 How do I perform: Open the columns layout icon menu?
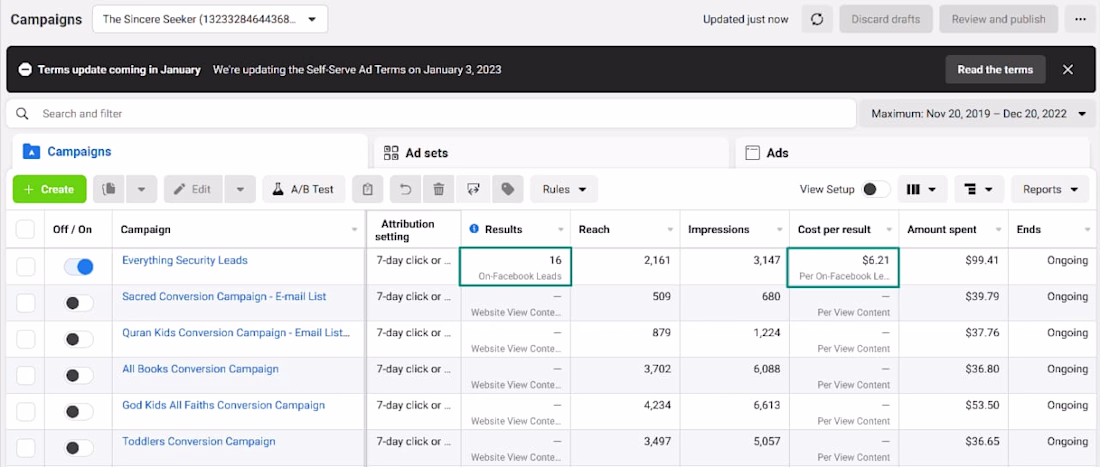click(922, 189)
